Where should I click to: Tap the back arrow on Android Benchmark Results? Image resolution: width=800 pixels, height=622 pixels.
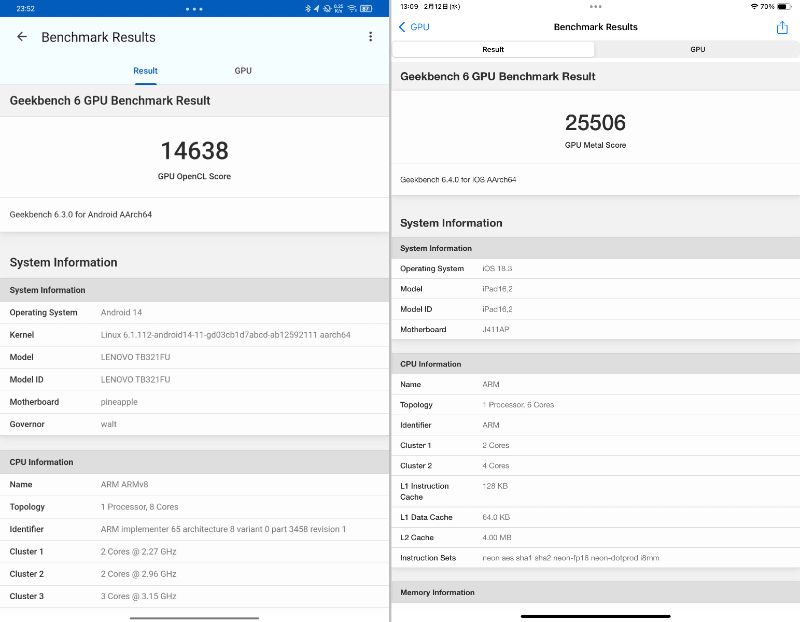pos(21,37)
